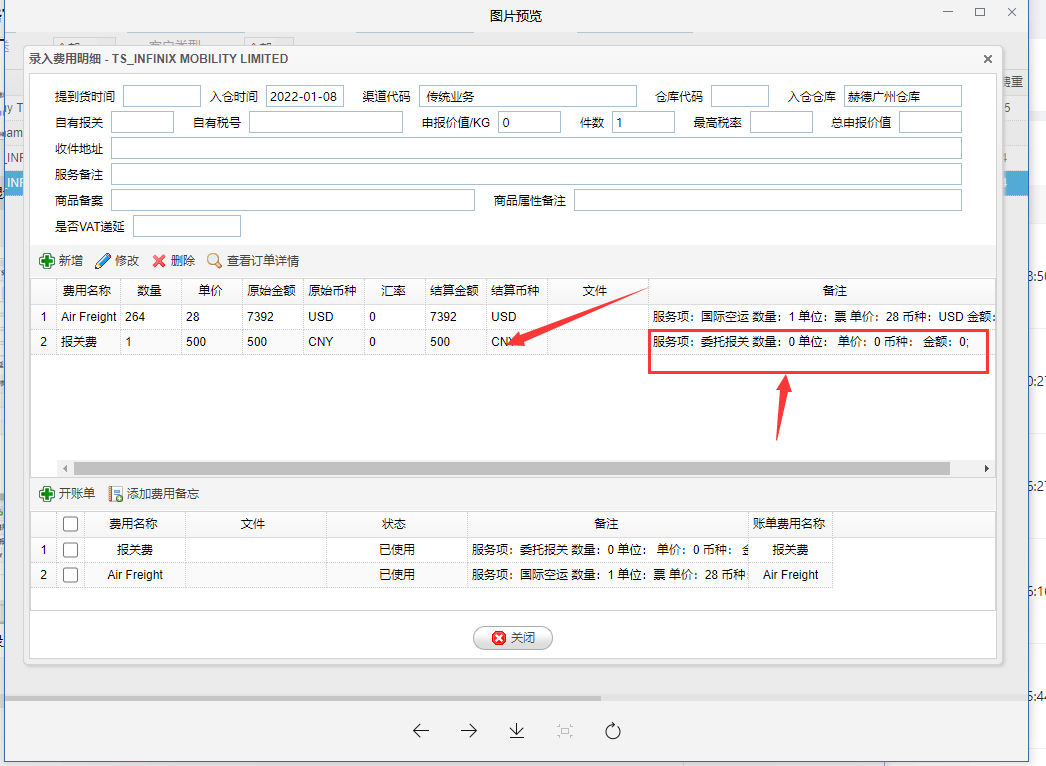This screenshot has height=766, width=1046.
Task: Click the 新增 (add) green plus icon
Action: pyautogui.click(x=46, y=261)
